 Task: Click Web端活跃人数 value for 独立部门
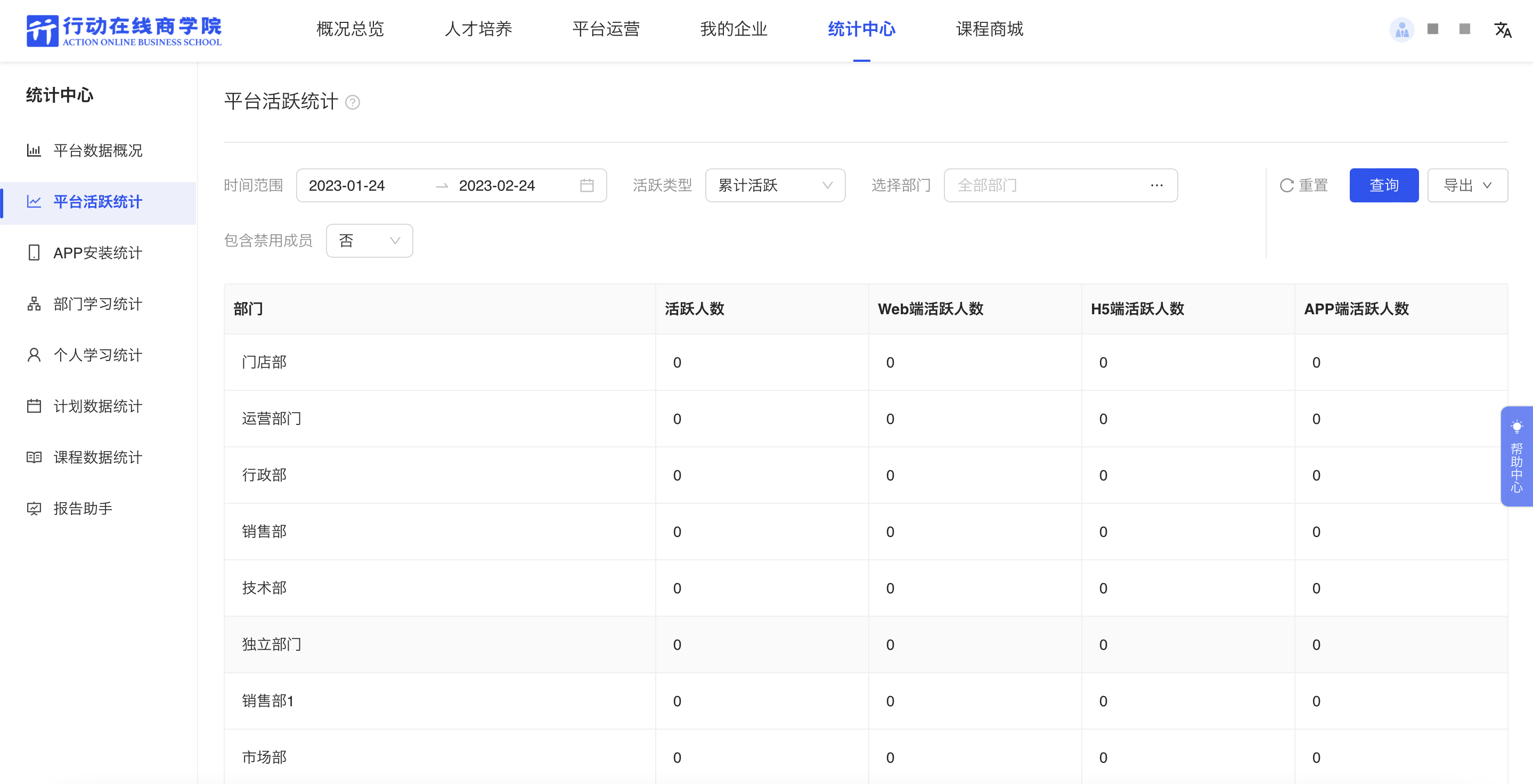pyautogui.click(x=890, y=646)
